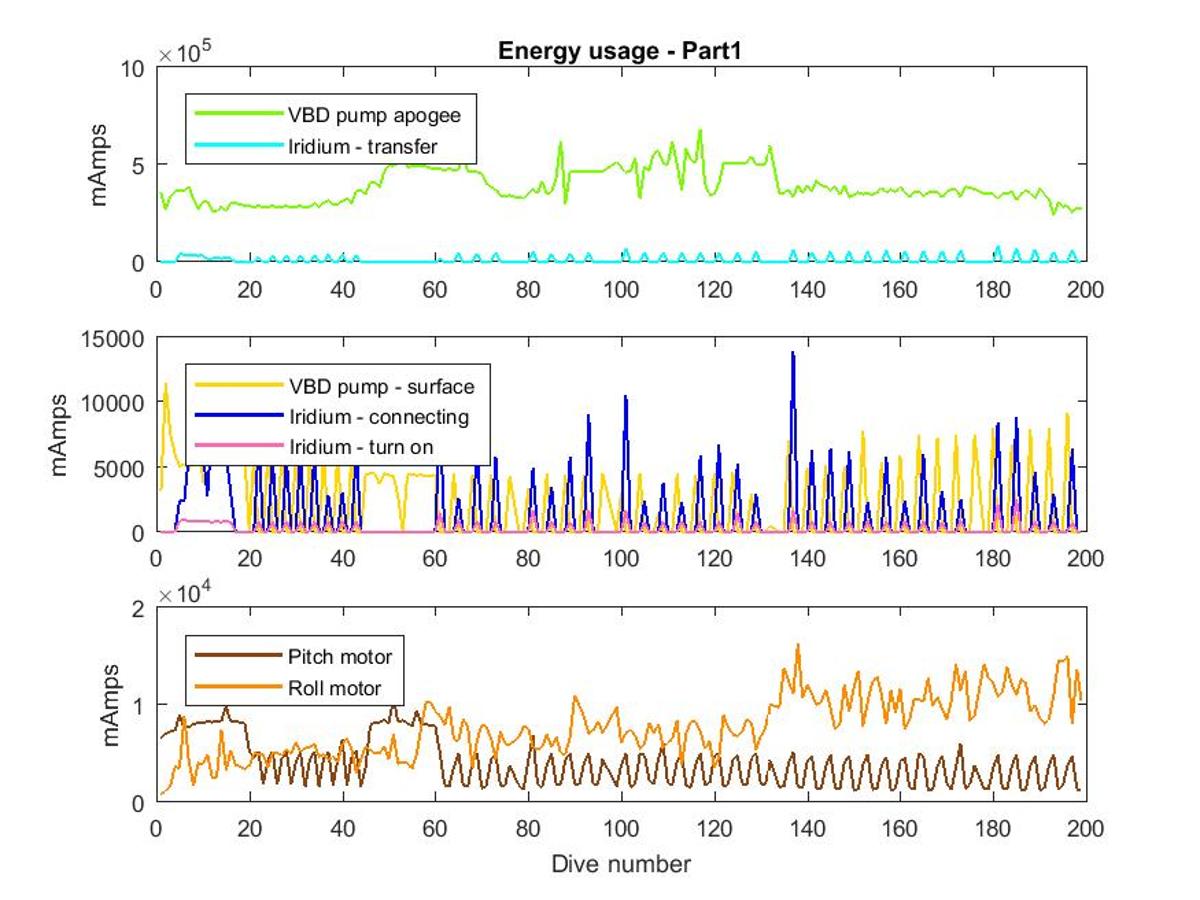Click the "140" x-axis tick under the middle plot

pos(807,558)
